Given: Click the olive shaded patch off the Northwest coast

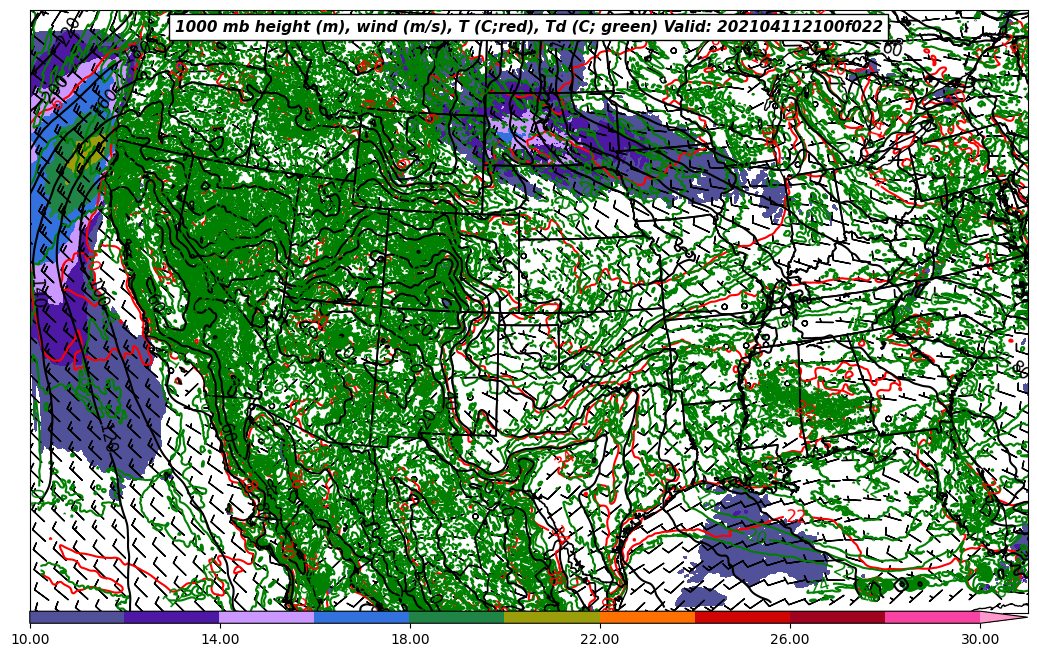Looking at the screenshot, I should [x=90, y=153].
